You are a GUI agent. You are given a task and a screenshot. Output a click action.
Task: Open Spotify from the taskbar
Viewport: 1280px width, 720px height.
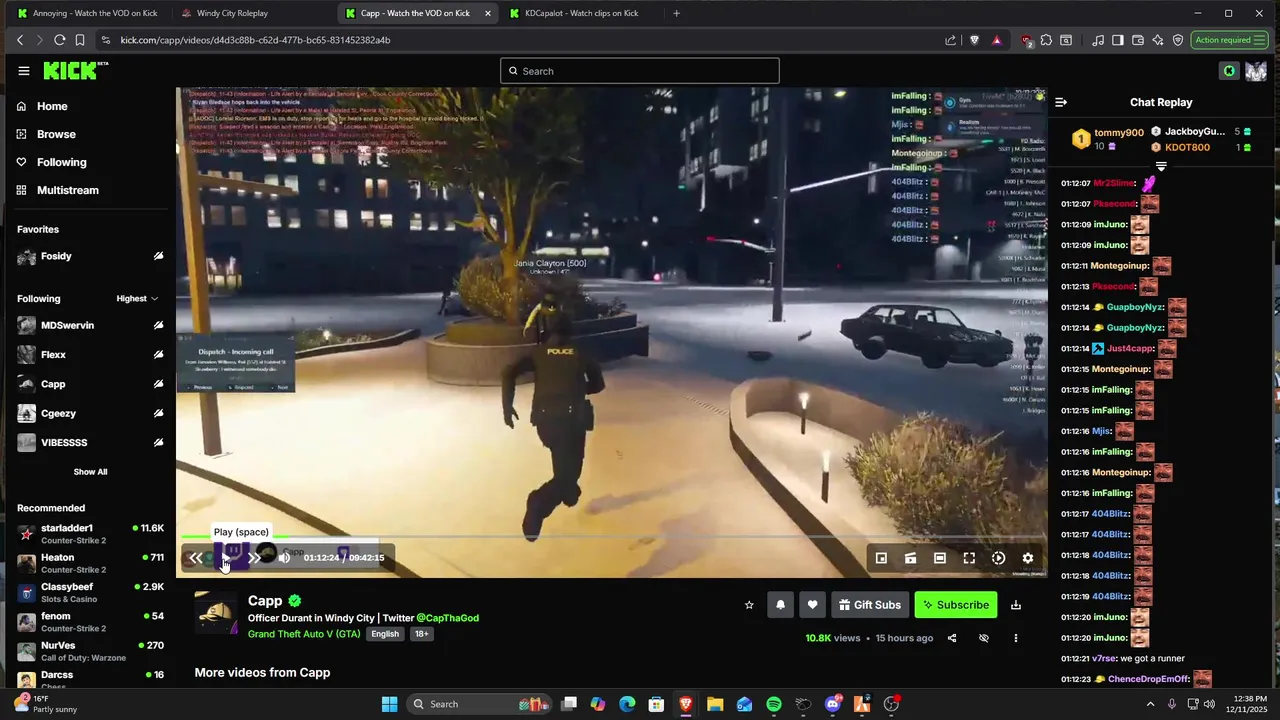coord(774,704)
